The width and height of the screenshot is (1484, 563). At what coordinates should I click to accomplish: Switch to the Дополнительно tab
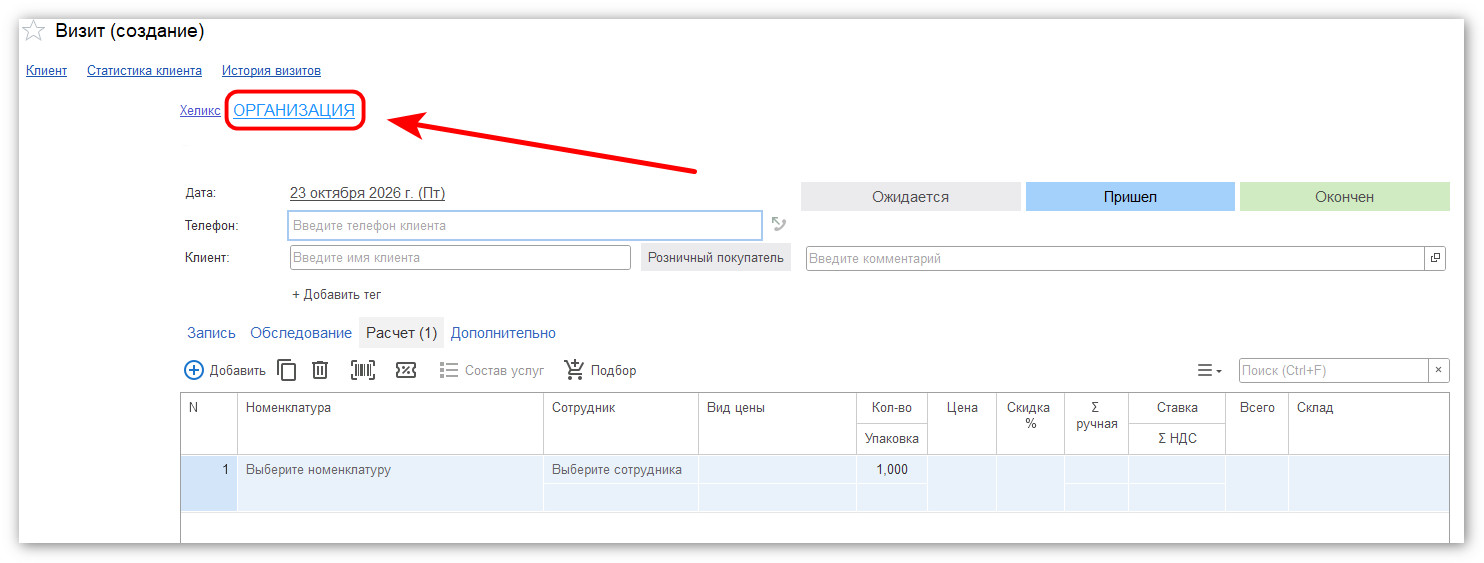tap(503, 333)
